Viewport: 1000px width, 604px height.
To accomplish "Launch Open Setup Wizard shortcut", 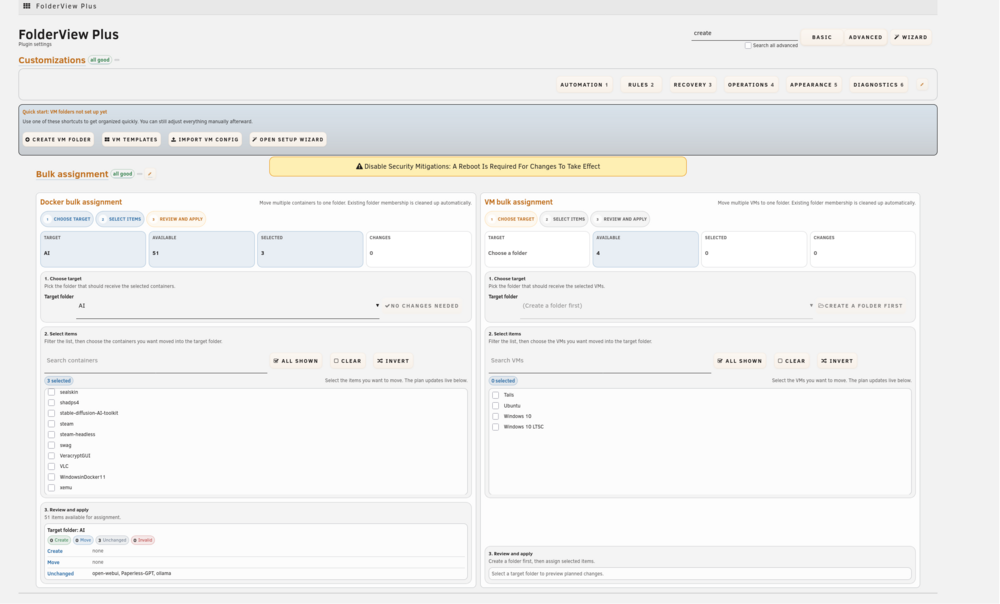I will (x=288, y=139).
